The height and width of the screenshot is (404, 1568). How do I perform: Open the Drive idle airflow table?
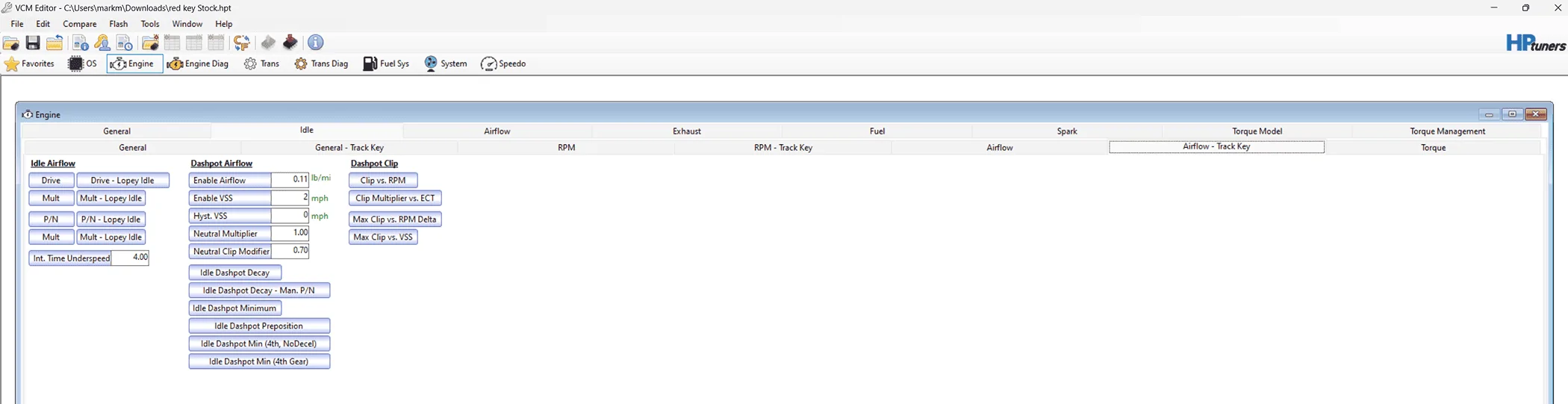(51, 181)
